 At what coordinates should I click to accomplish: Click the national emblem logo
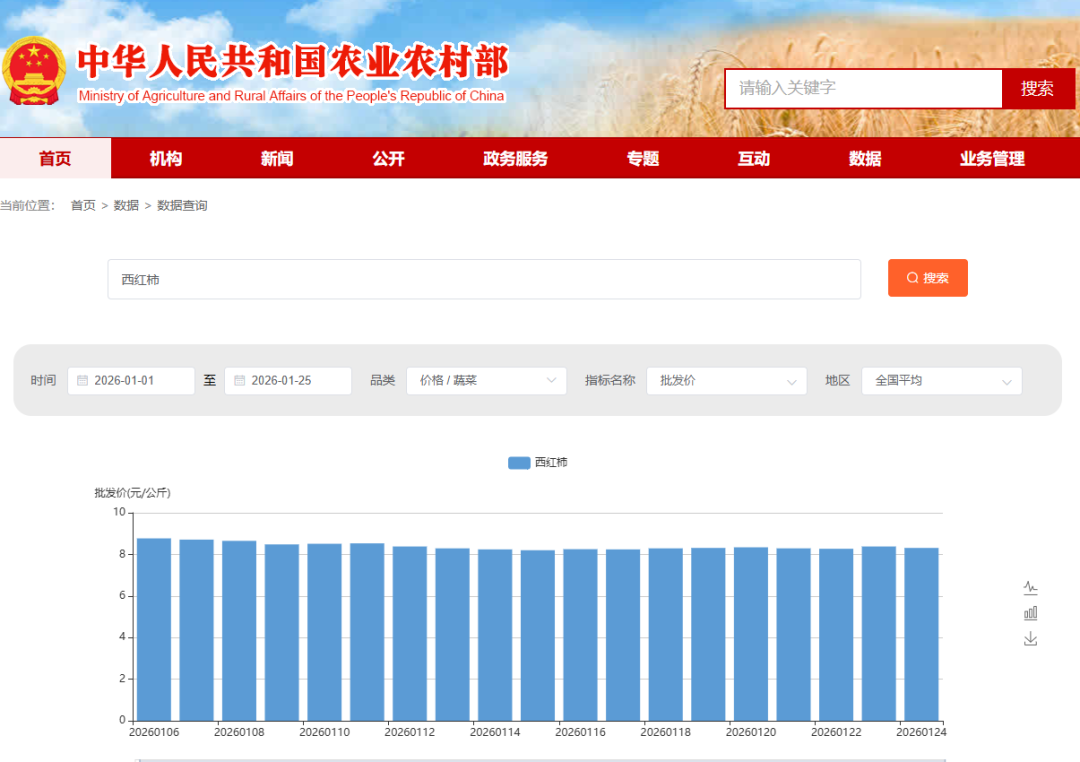34,71
